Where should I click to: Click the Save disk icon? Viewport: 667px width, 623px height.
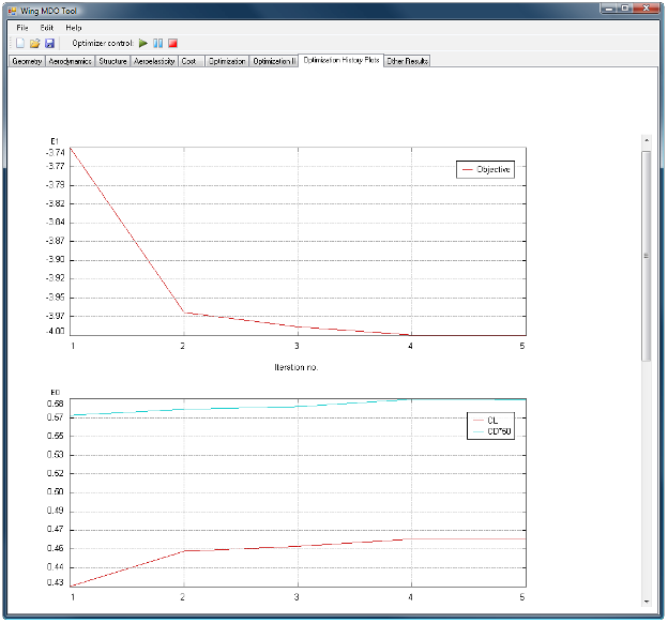coord(50,43)
